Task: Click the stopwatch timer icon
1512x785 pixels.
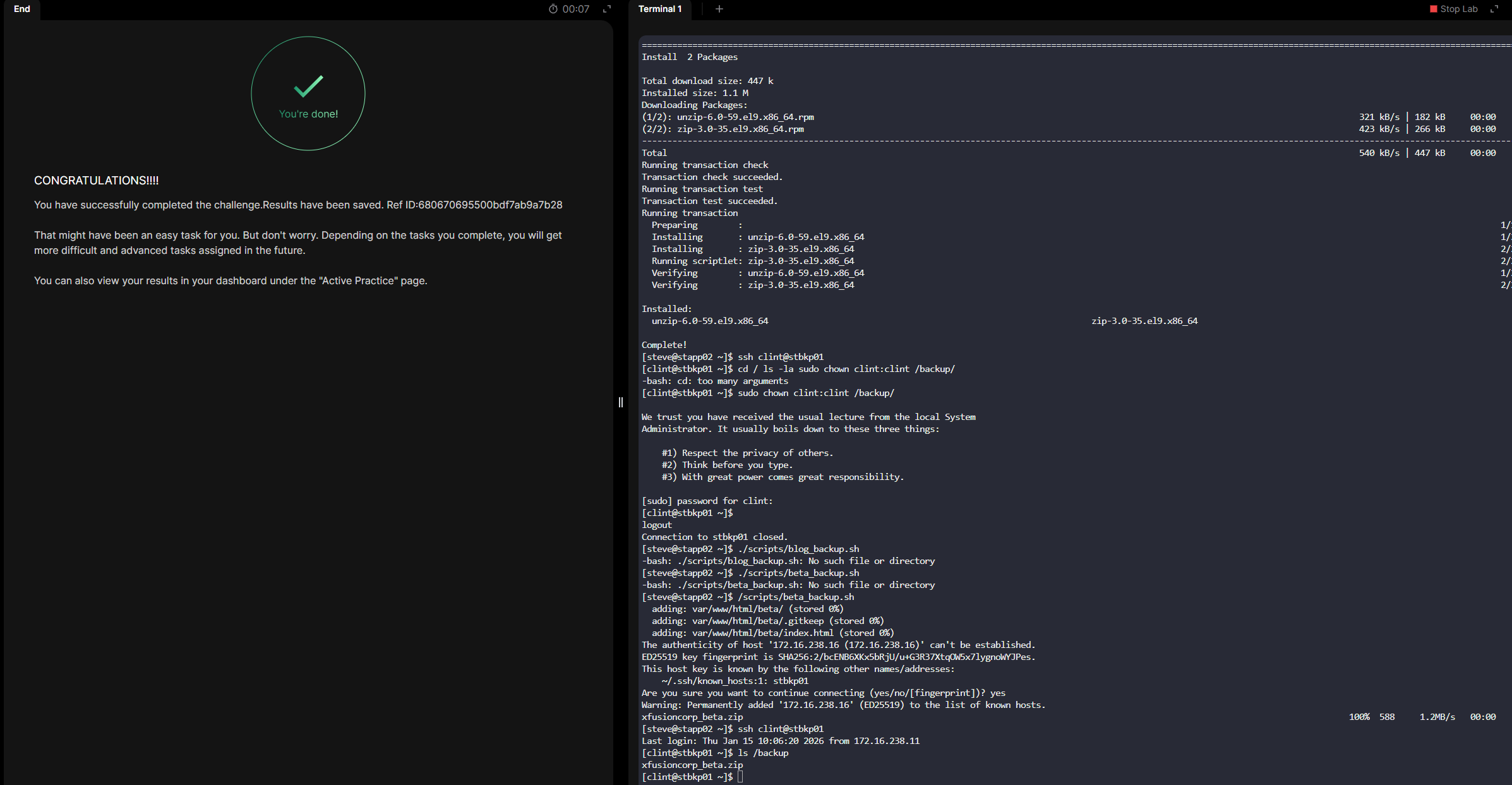Action: (553, 9)
